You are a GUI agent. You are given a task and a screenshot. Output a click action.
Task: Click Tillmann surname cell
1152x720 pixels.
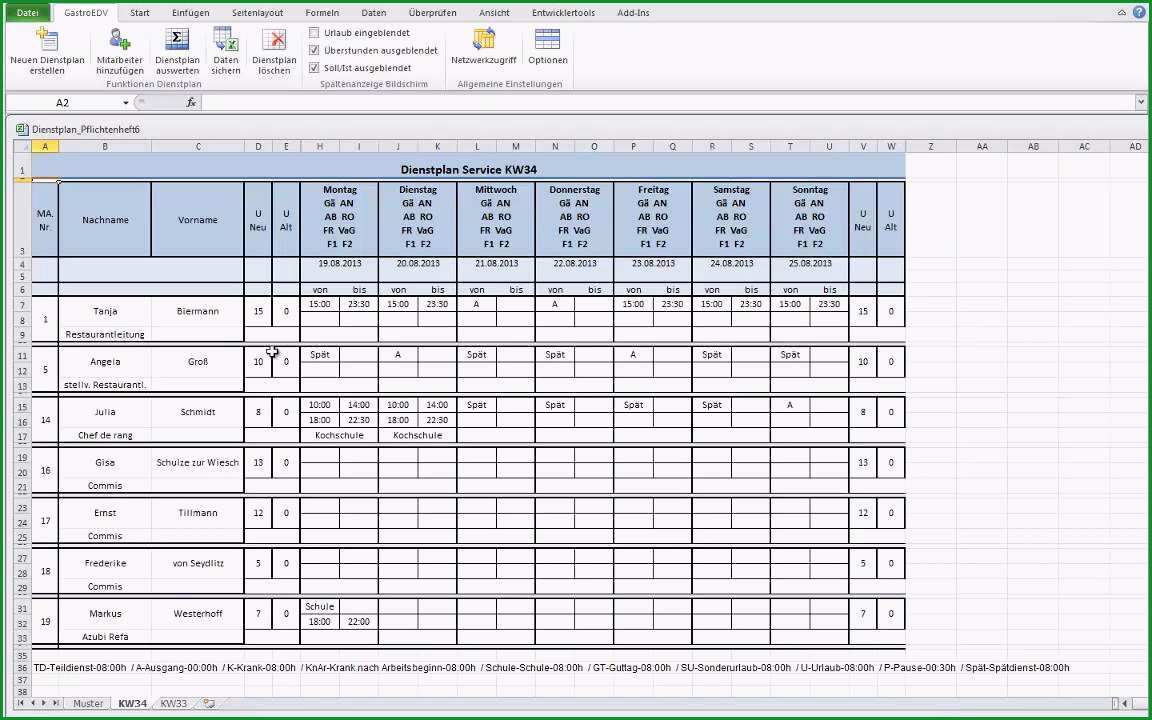coord(198,513)
